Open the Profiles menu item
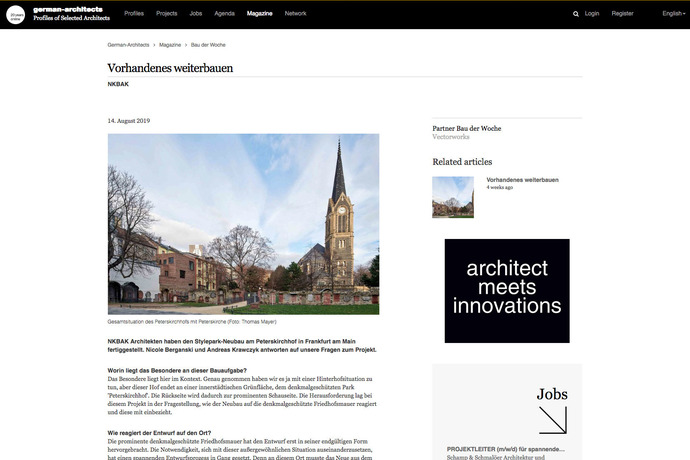The image size is (690, 460). [x=135, y=14]
